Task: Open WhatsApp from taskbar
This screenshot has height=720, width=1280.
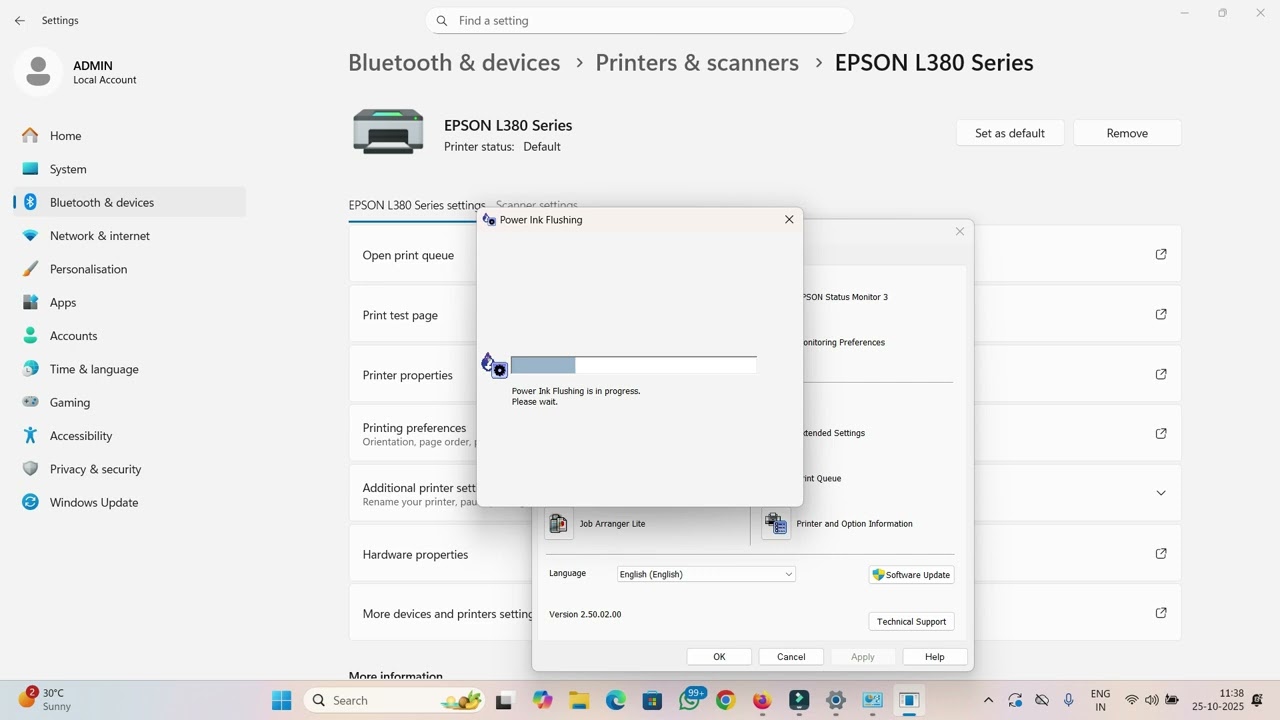Action: [690, 700]
